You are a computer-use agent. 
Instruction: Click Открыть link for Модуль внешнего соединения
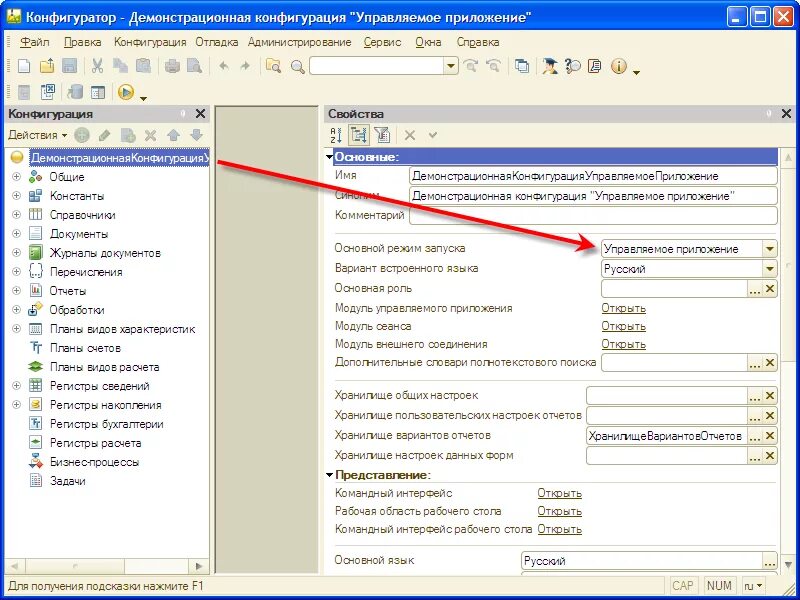623,344
